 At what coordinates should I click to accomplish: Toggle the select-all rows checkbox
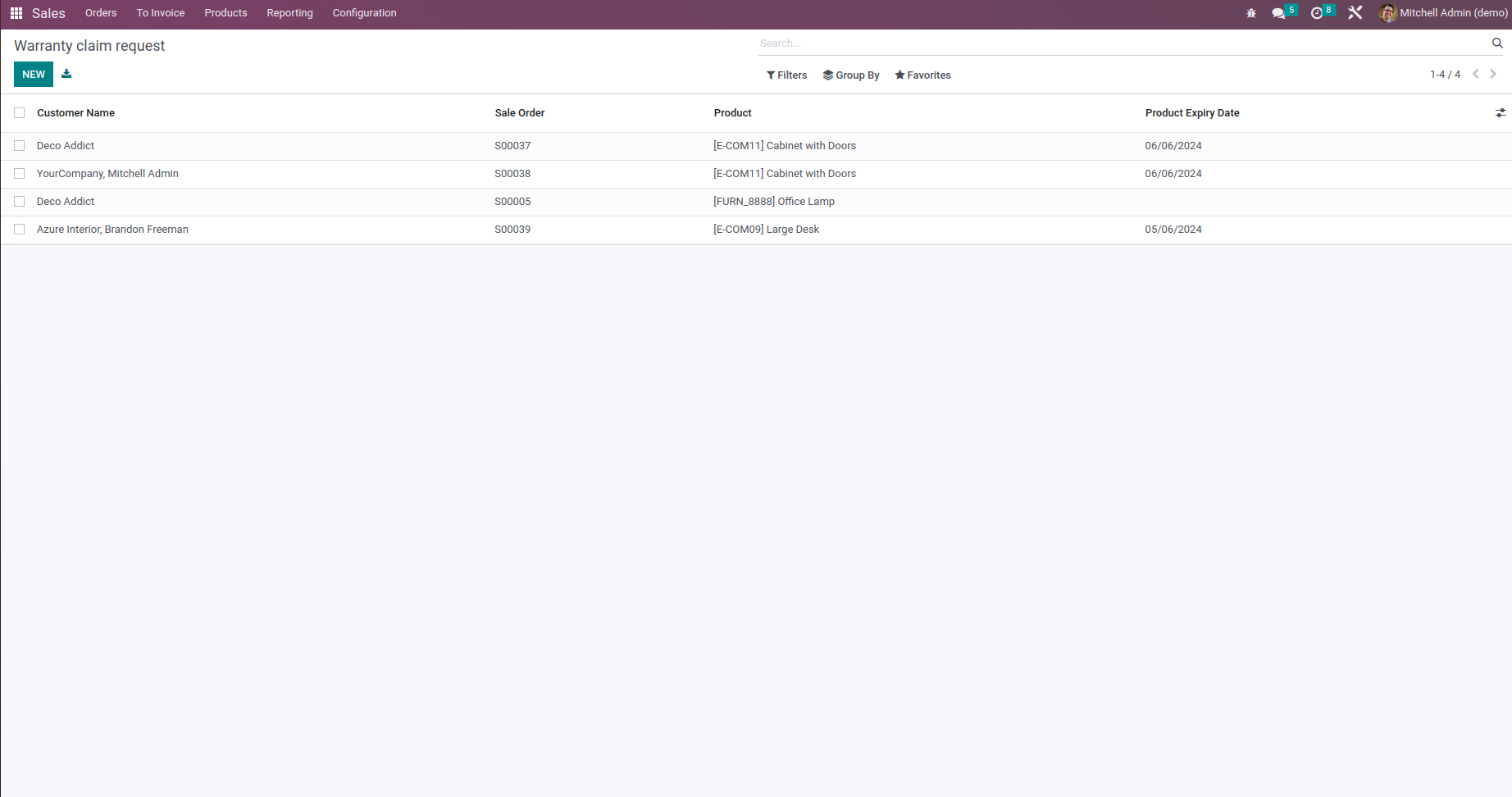(20, 113)
